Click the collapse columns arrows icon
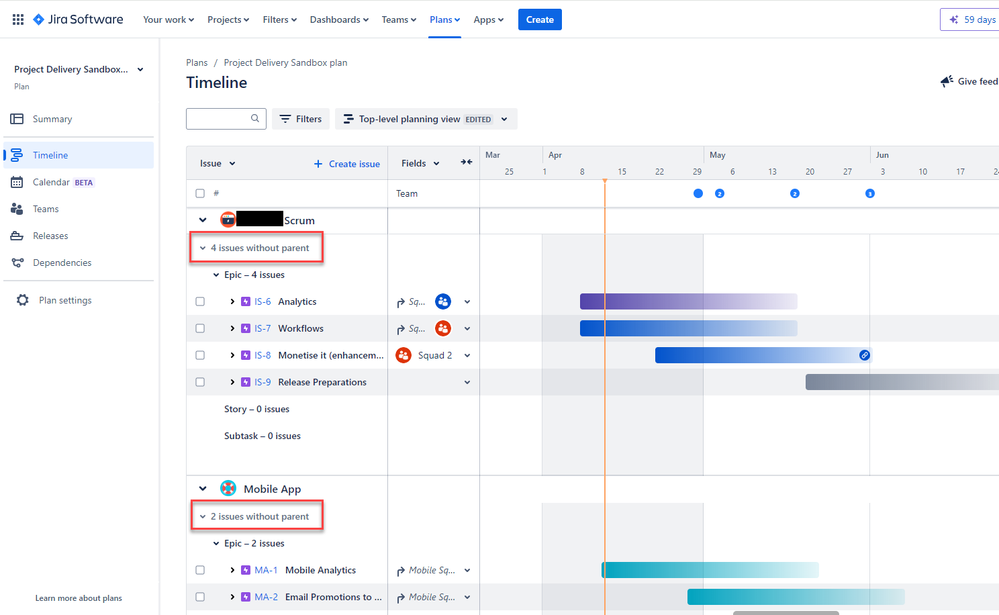The width and height of the screenshot is (999, 615). click(x=466, y=163)
